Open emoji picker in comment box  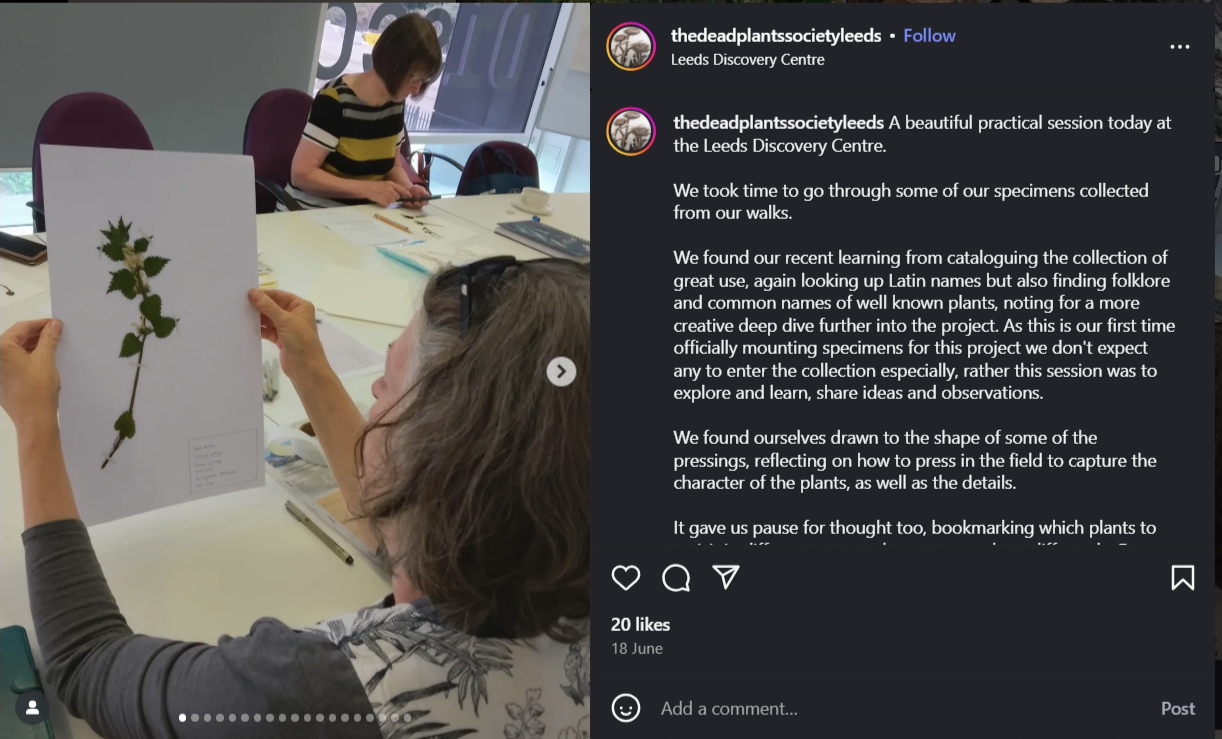(x=626, y=708)
